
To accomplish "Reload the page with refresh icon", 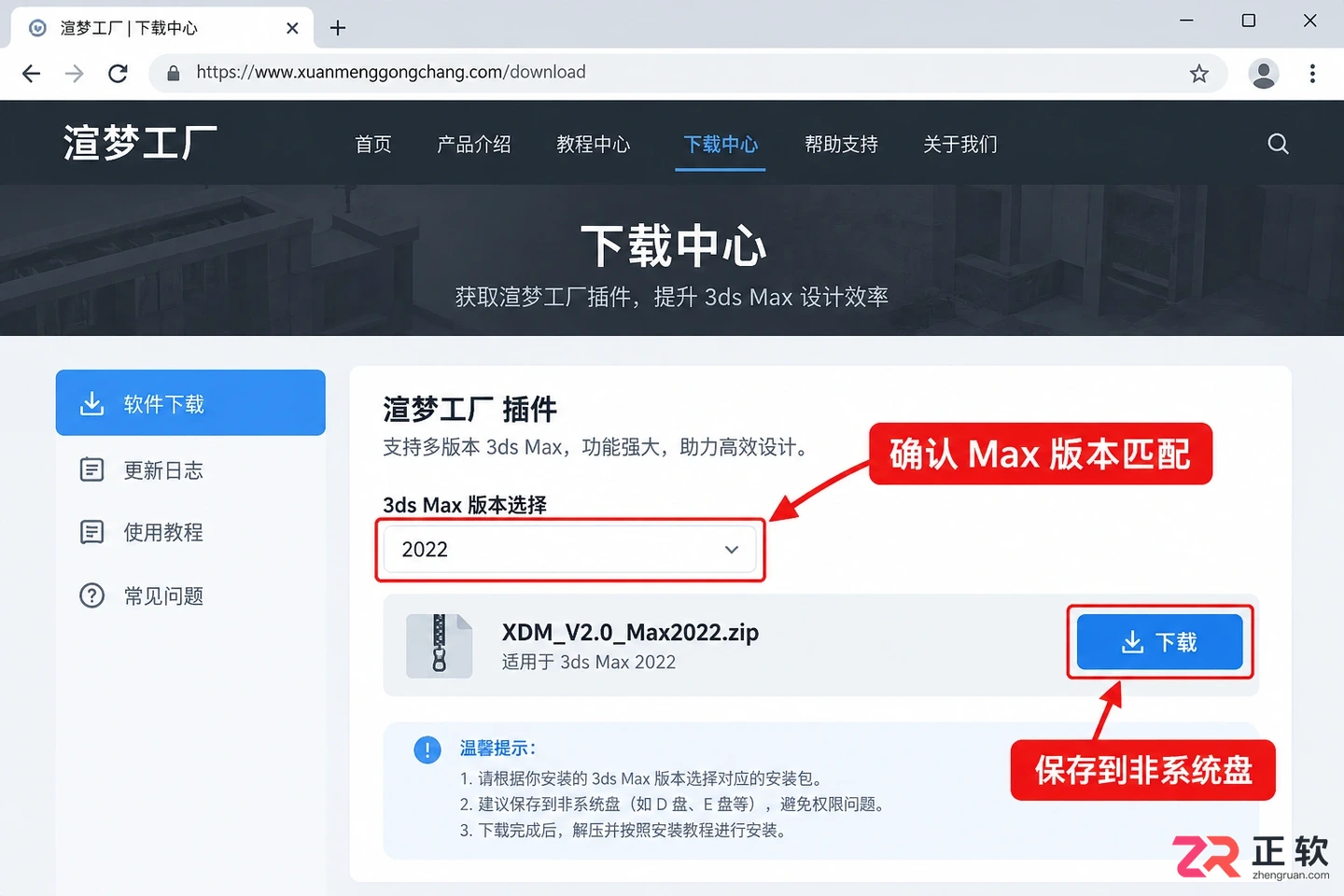I will coord(118,73).
